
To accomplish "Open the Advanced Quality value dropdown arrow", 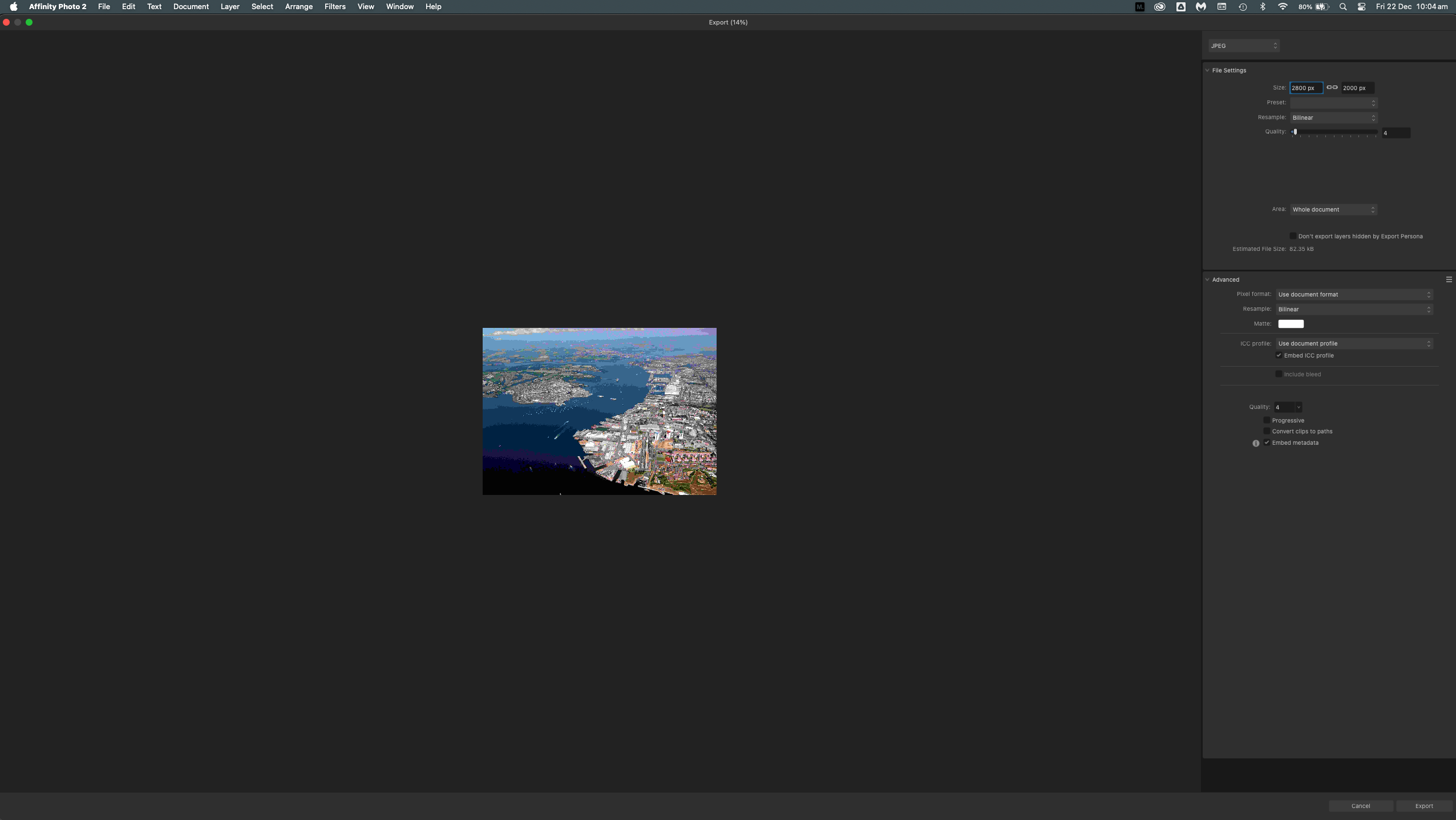I will click(1299, 407).
